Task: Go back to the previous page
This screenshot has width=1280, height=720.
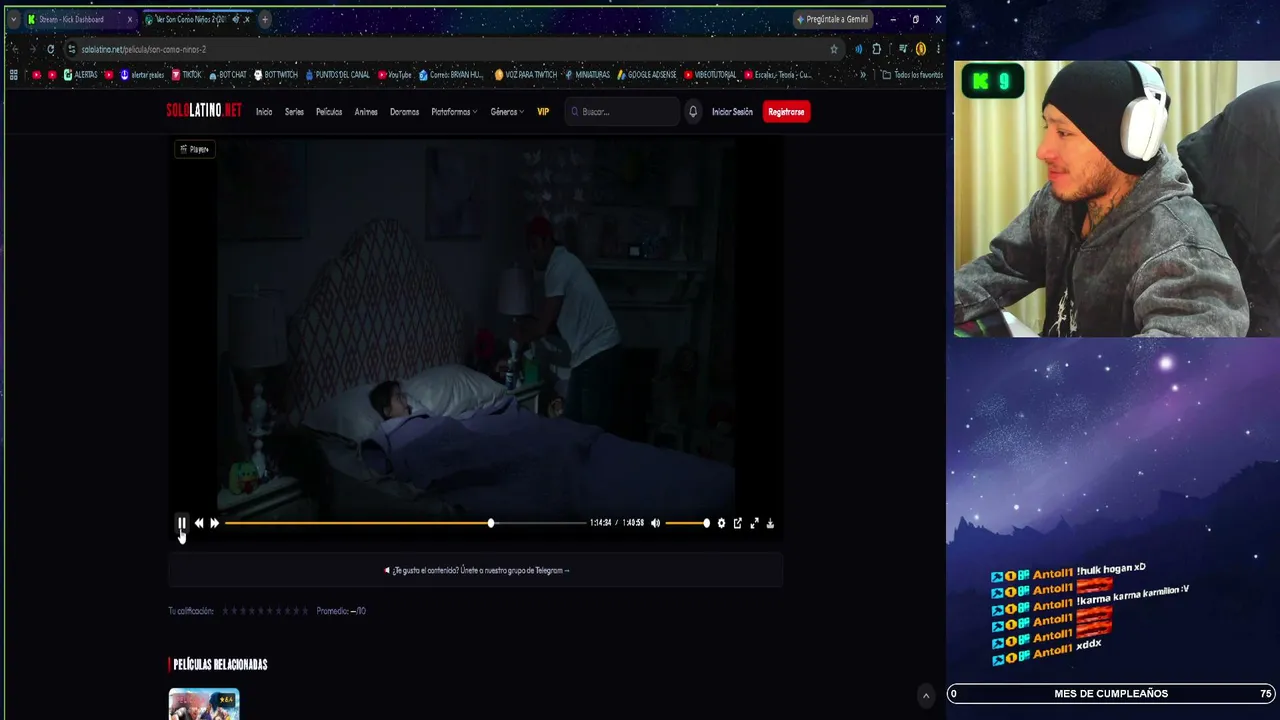Action: [14, 49]
